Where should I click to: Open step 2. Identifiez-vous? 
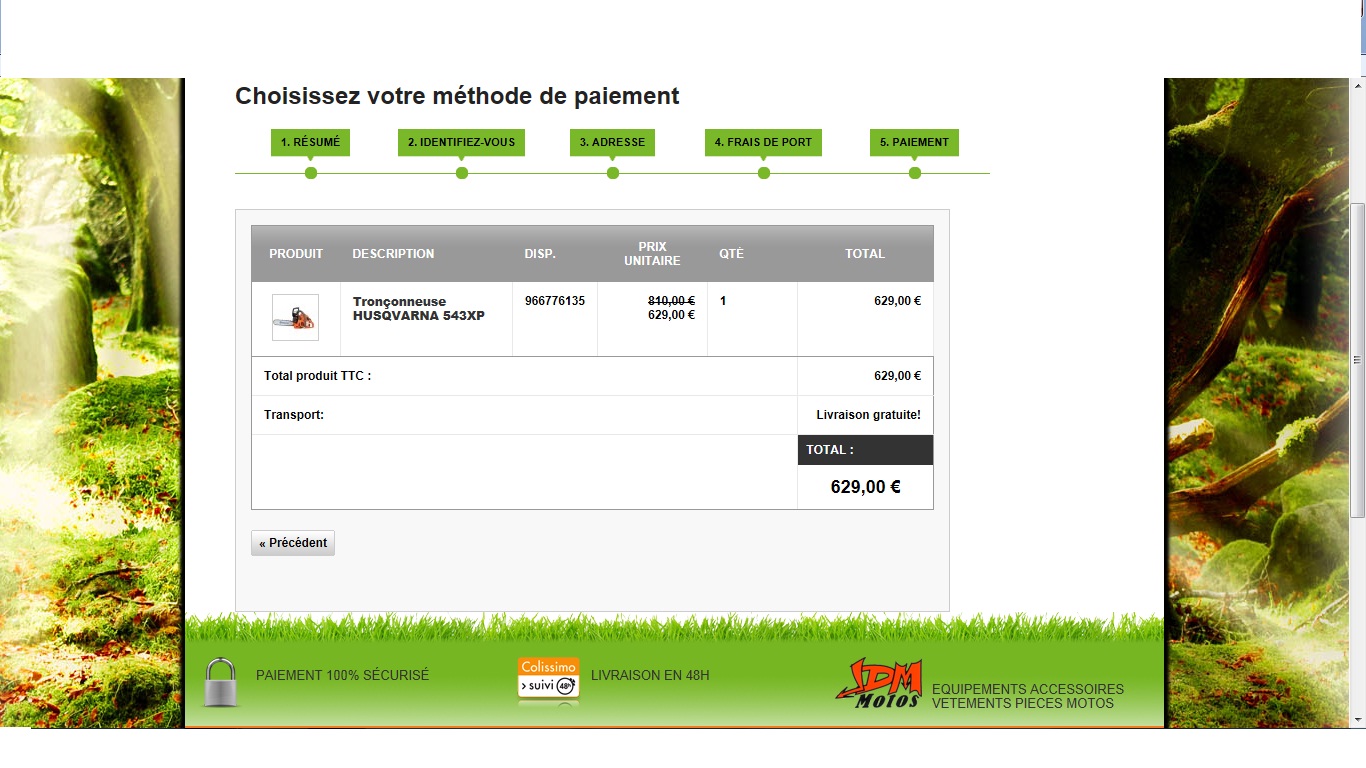[461, 142]
